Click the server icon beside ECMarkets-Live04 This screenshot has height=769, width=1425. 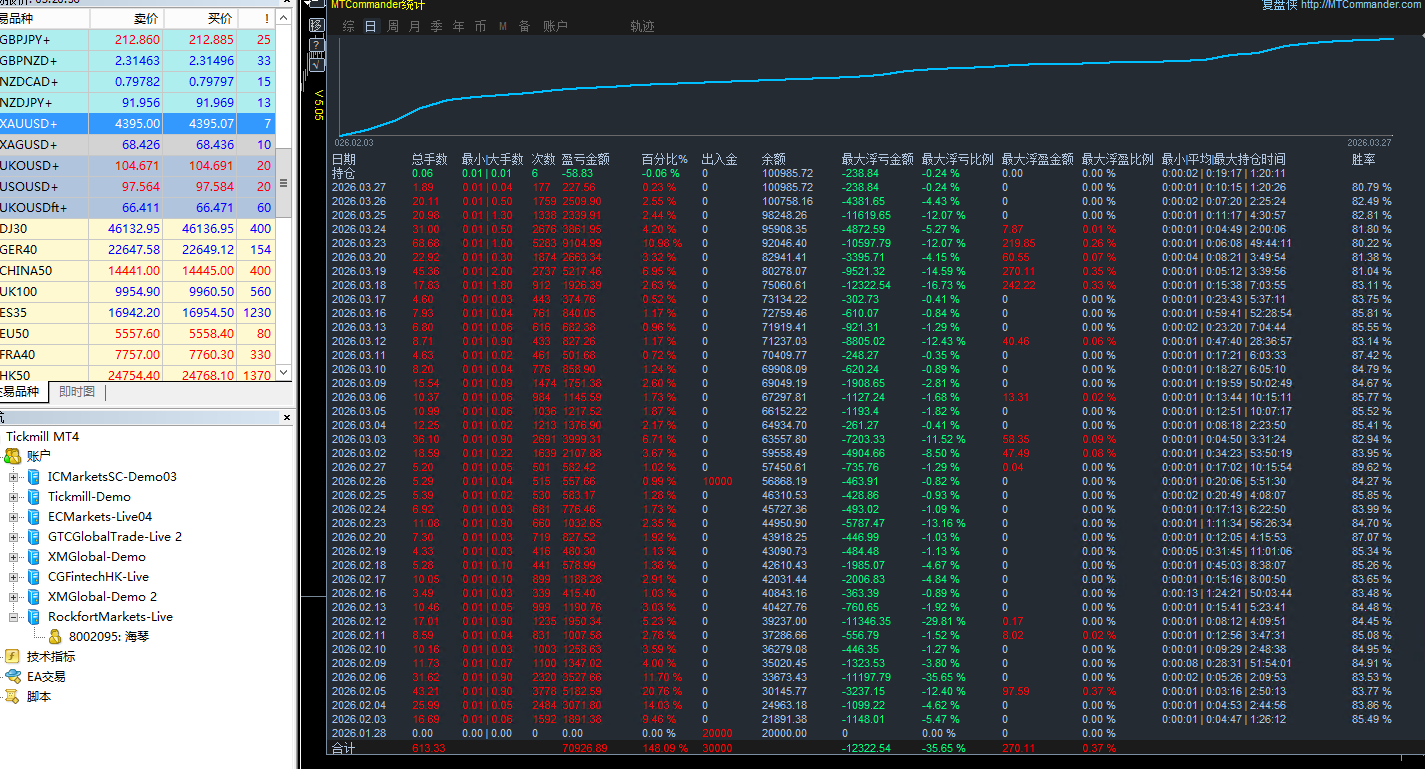[x=33, y=517]
